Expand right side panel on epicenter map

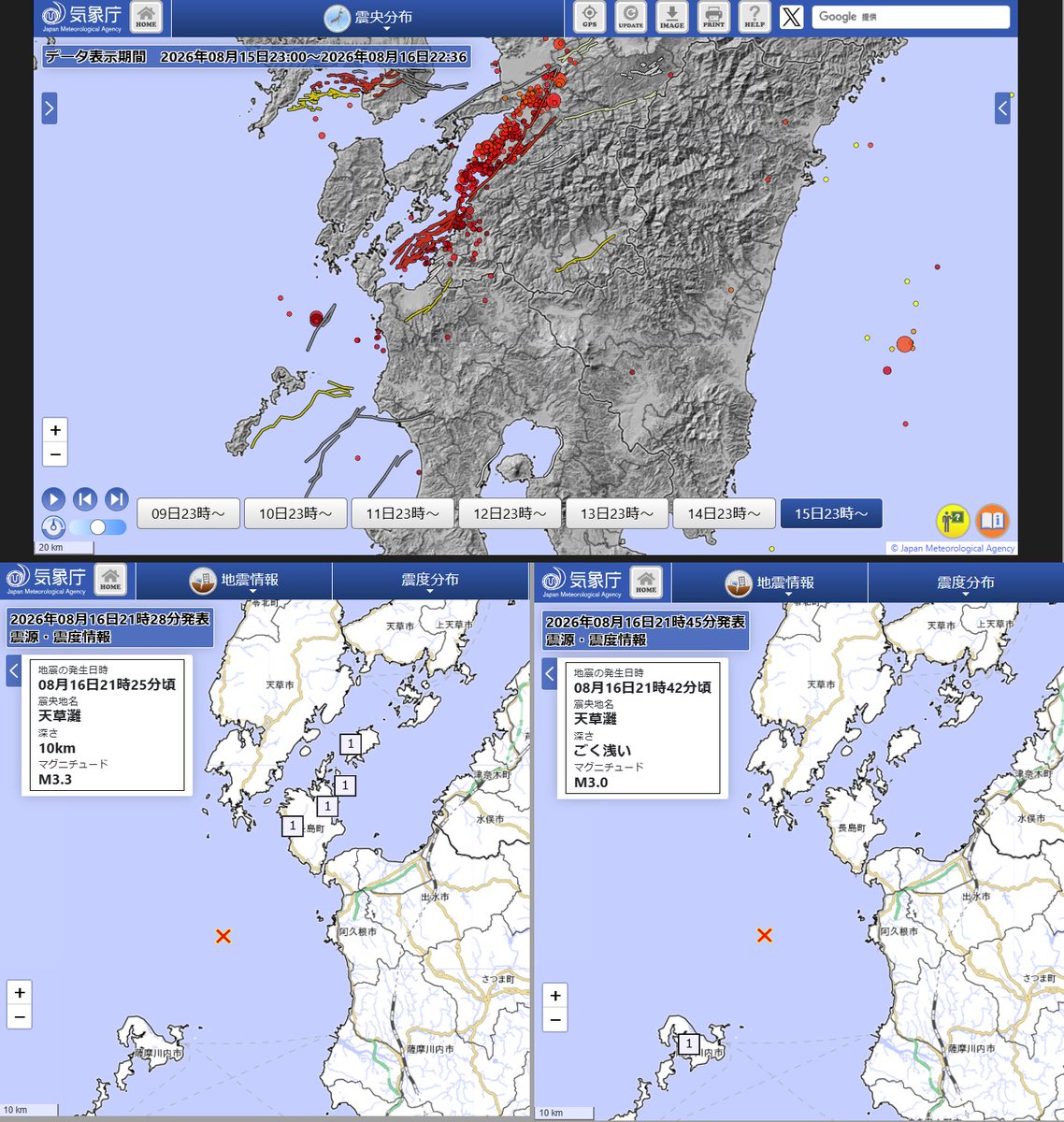click(1002, 108)
